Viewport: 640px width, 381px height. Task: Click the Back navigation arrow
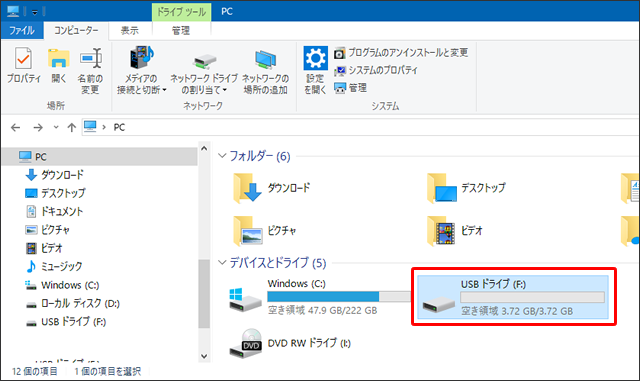16,127
